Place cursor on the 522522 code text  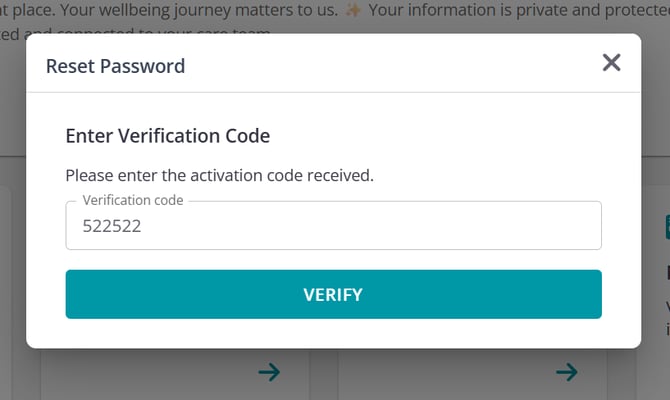coord(111,227)
